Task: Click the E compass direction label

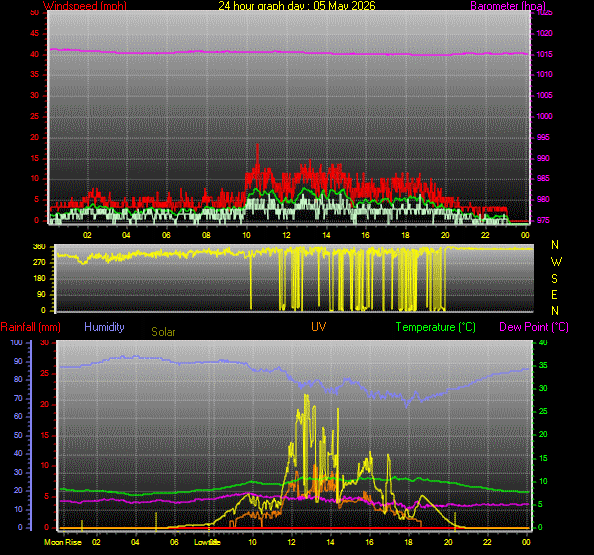Action: click(554, 295)
